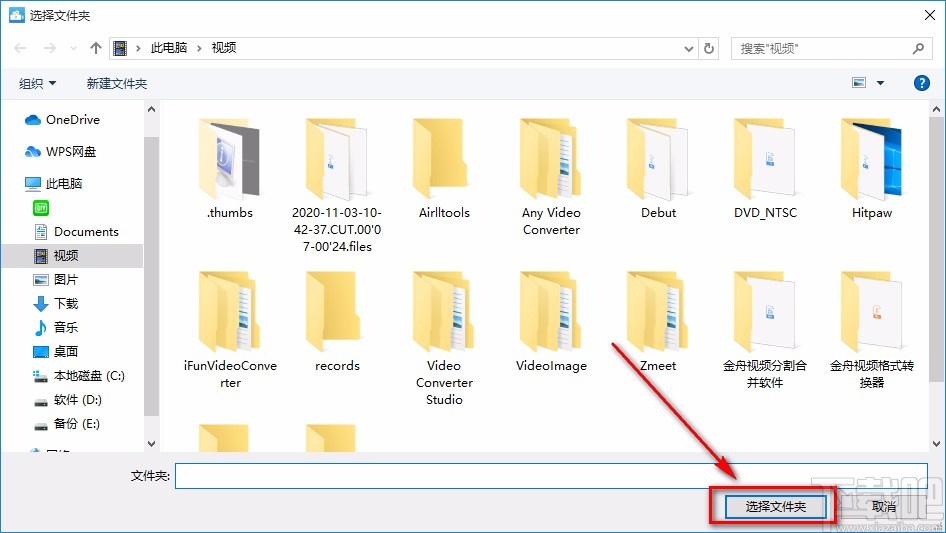Click the magnifier search icon

click(x=918, y=48)
